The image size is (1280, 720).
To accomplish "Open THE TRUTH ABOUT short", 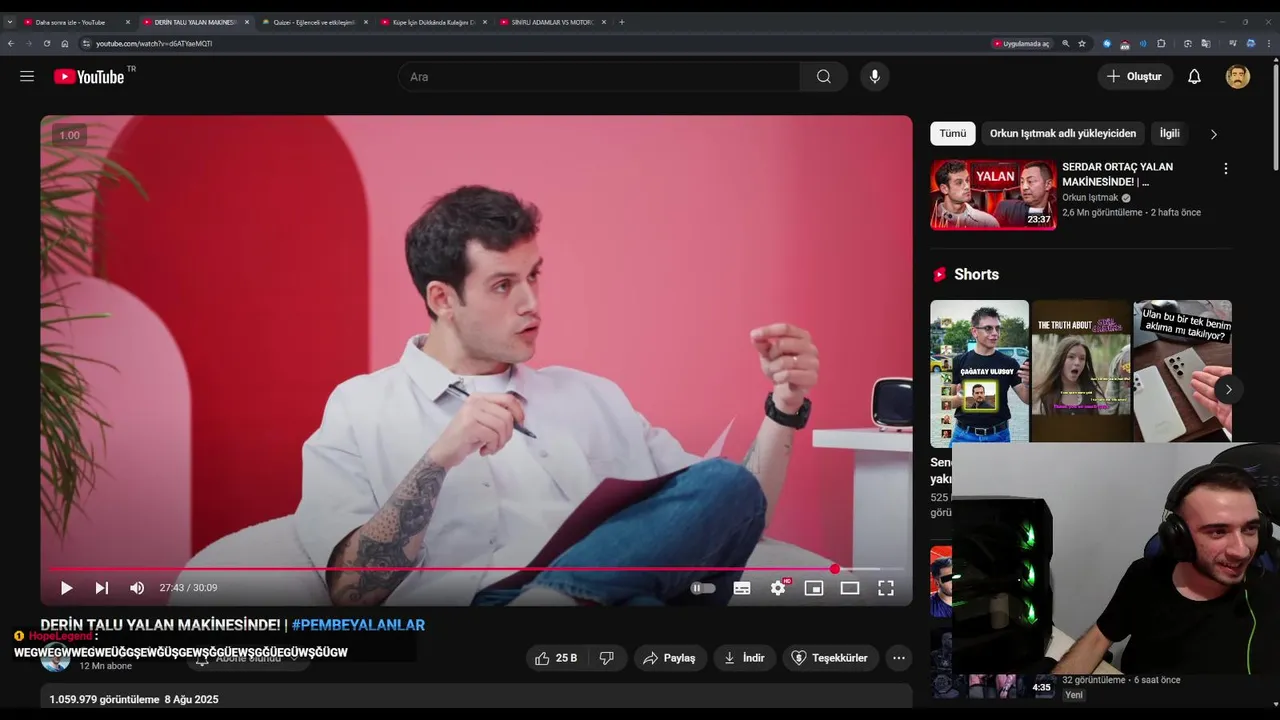I will 1081,371.
